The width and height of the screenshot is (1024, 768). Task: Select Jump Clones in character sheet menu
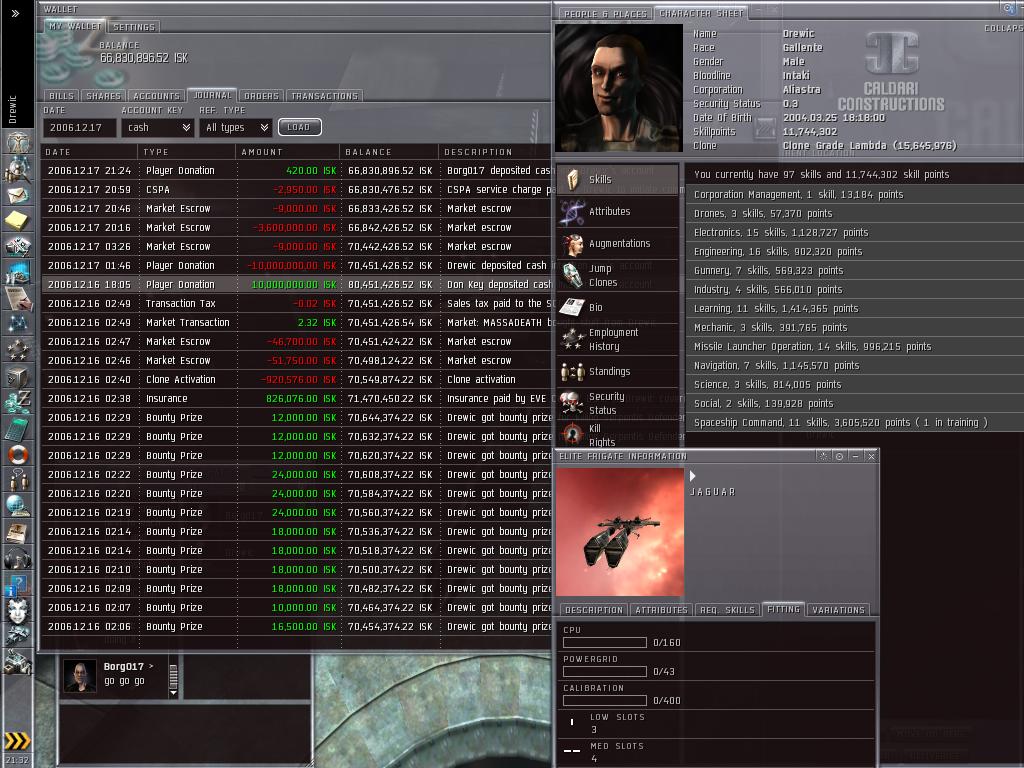[618, 275]
